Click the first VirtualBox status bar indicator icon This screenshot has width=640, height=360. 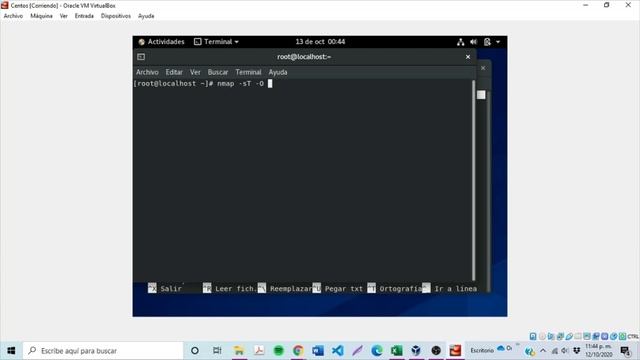point(533,336)
